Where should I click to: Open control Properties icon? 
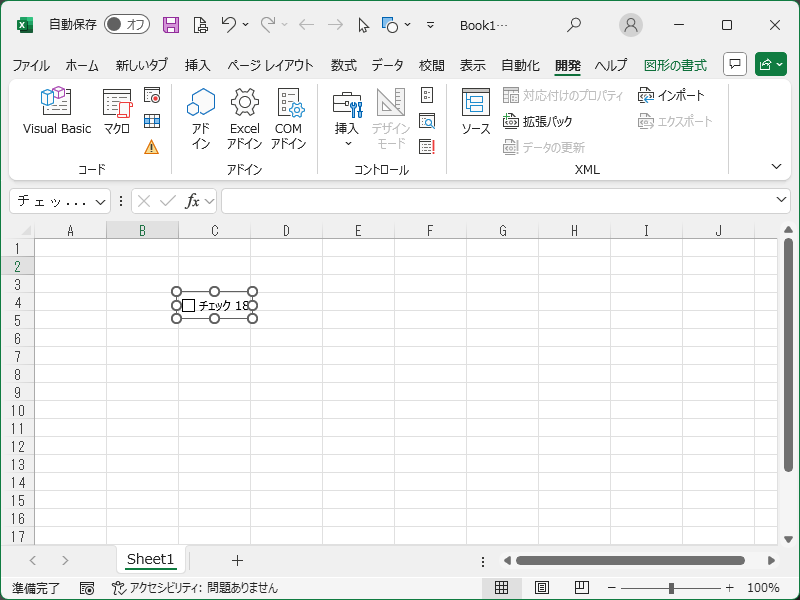tap(427, 95)
